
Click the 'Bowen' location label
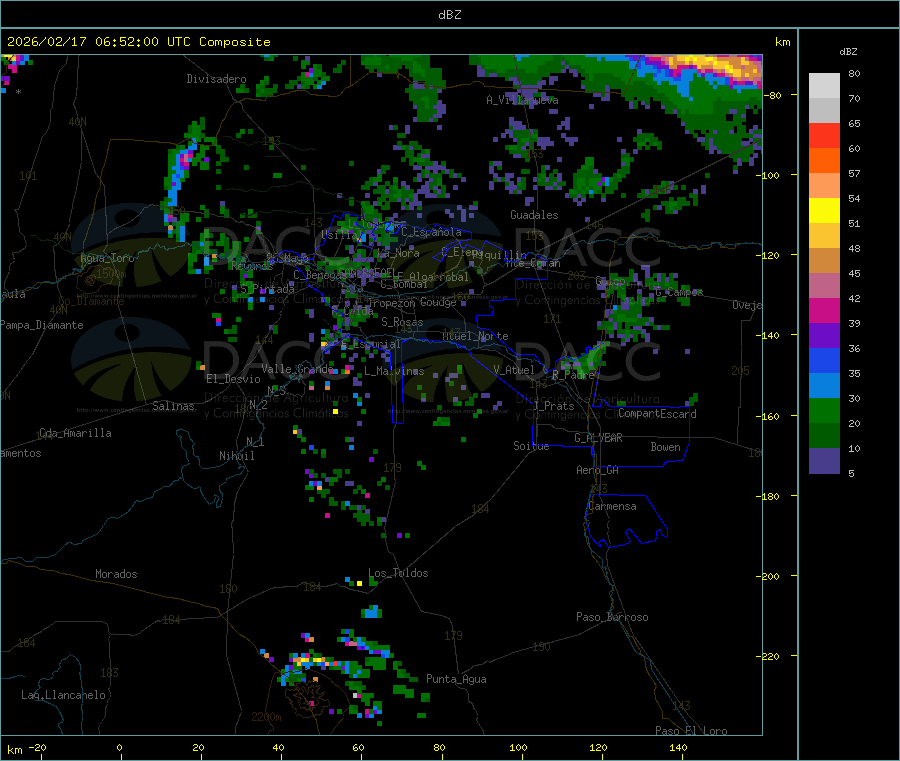665,447
